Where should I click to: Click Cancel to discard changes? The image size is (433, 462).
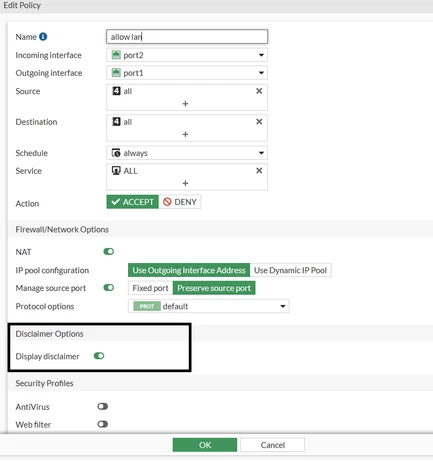coord(272,445)
